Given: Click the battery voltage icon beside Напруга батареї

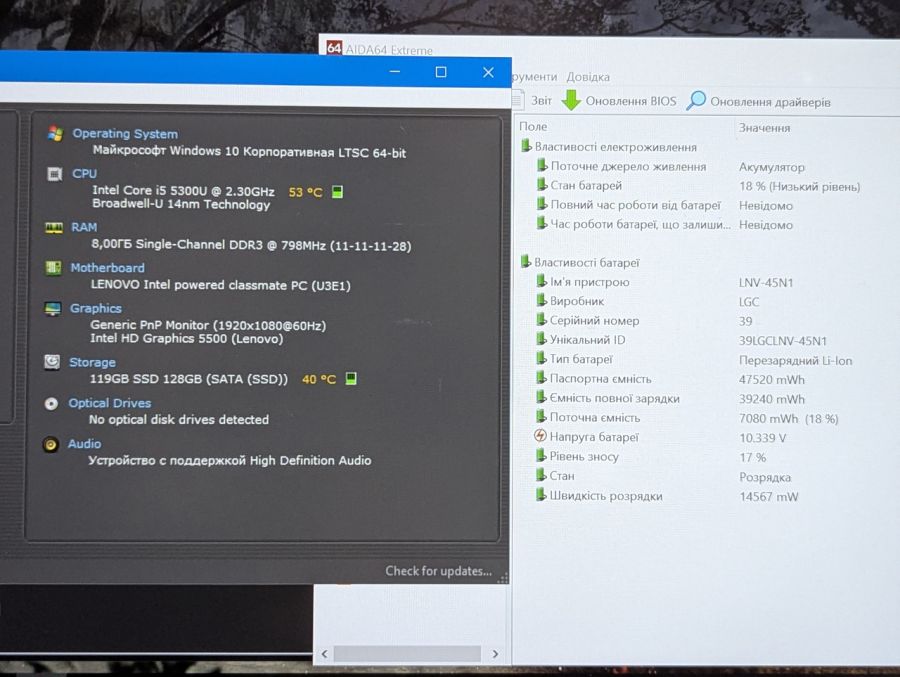Looking at the screenshot, I should coord(540,436).
